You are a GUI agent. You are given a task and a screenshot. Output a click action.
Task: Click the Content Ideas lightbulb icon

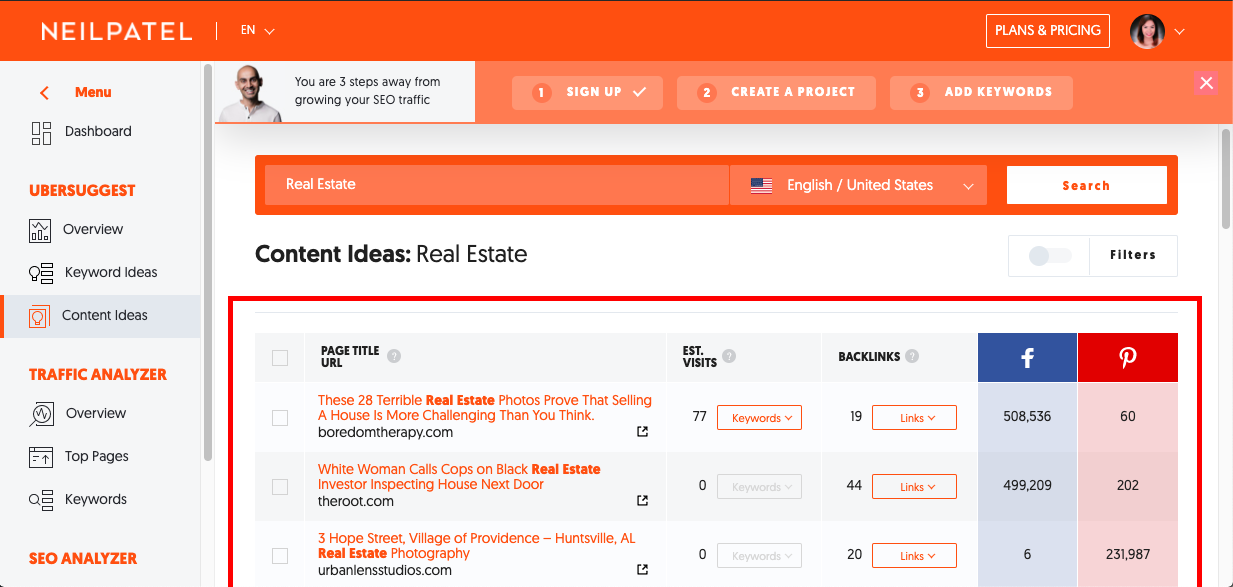pyautogui.click(x=39, y=316)
